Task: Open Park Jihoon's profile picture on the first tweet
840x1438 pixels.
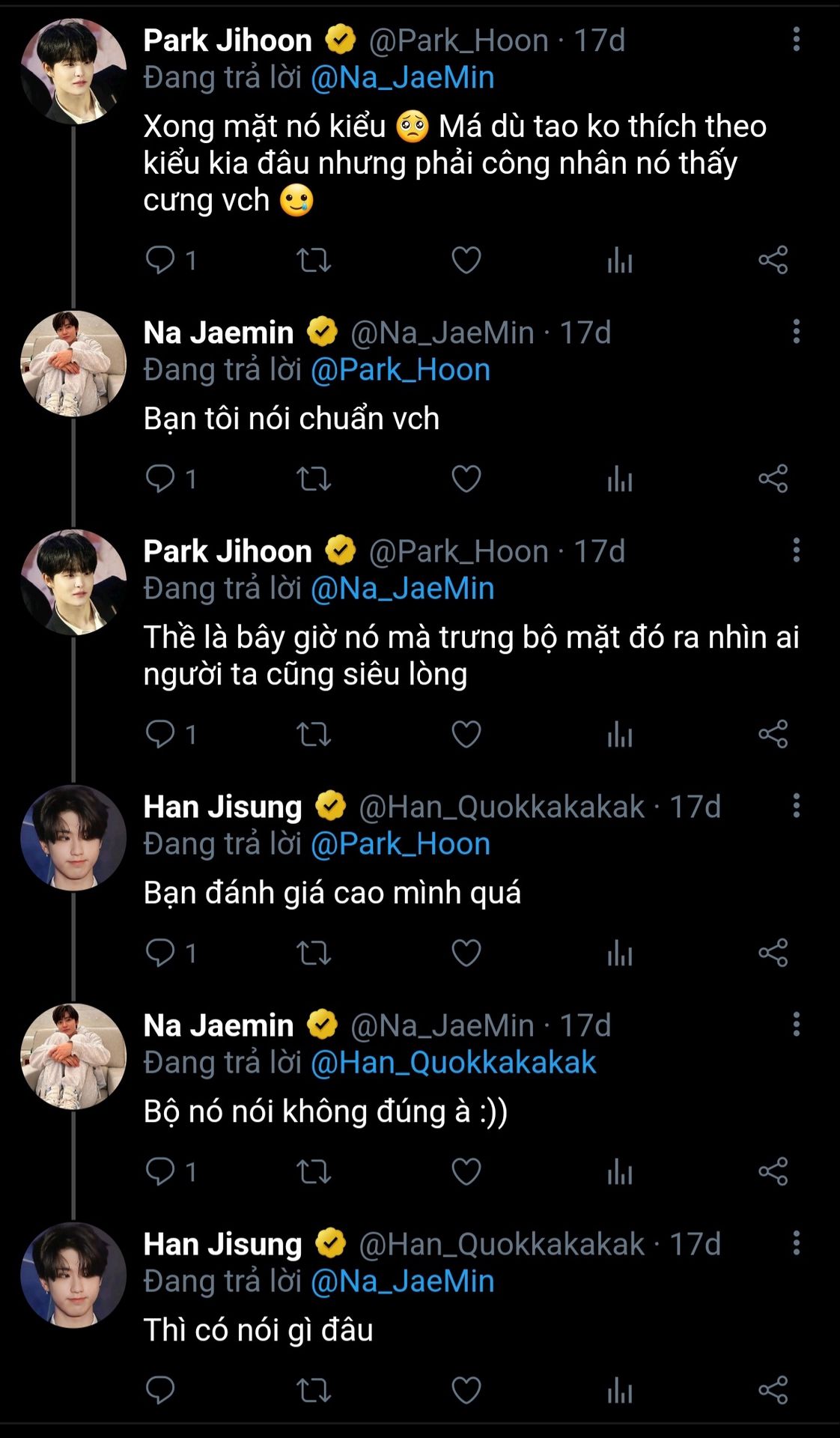Action: 73,71
